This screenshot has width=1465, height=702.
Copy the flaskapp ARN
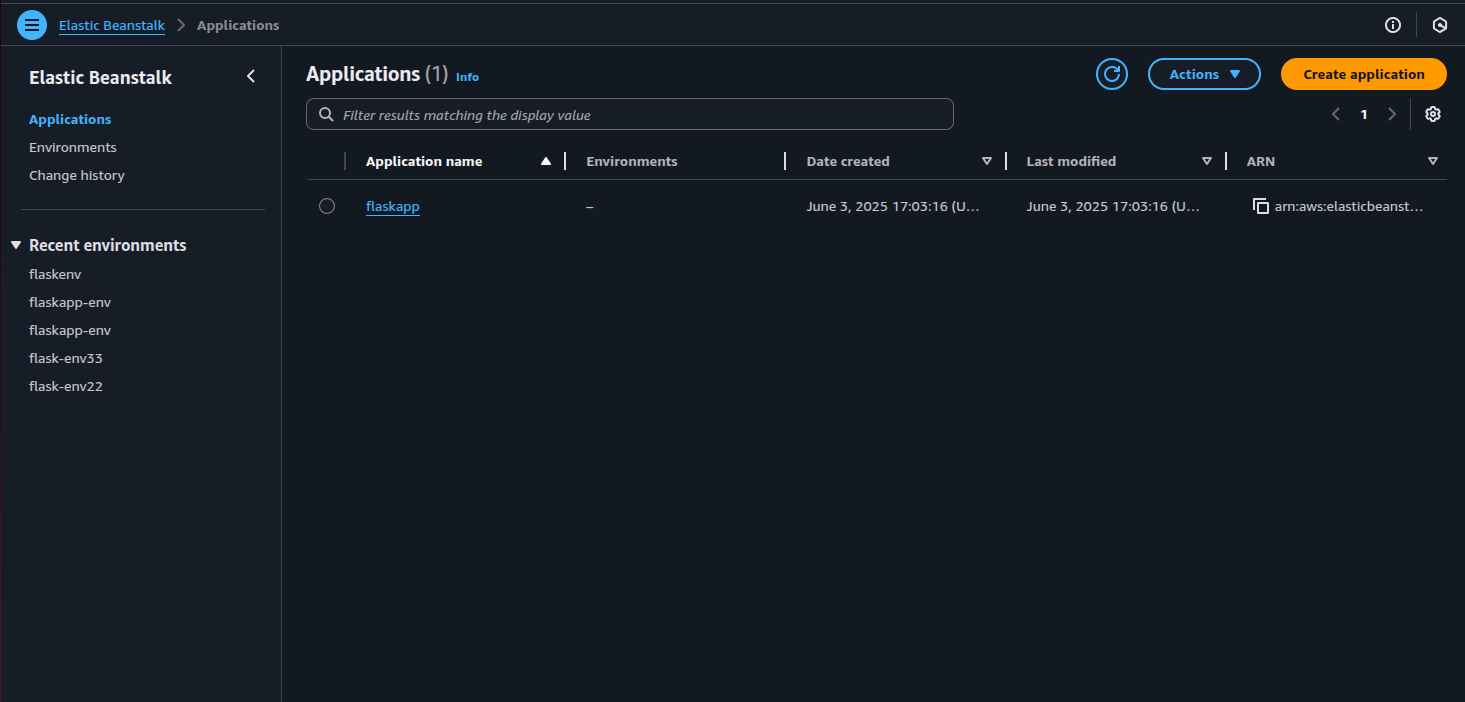(x=1261, y=206)
